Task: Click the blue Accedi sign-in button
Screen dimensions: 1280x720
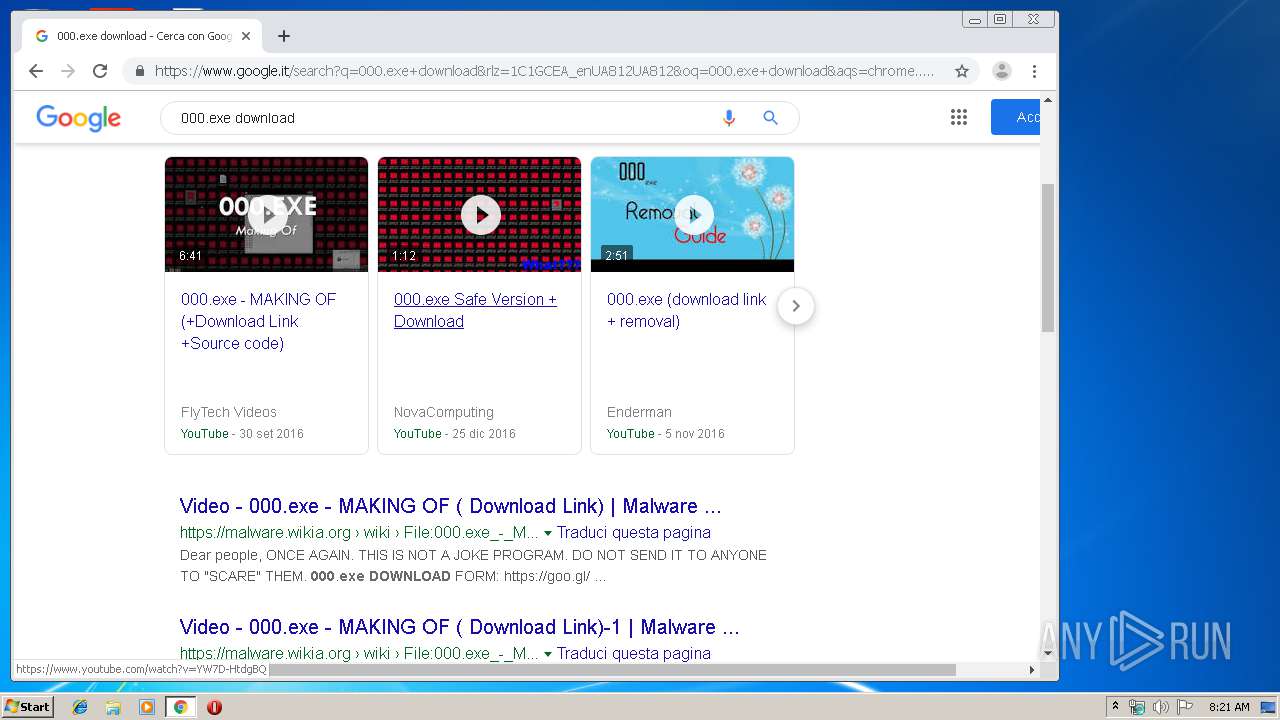Action: tap(1016, 117)
